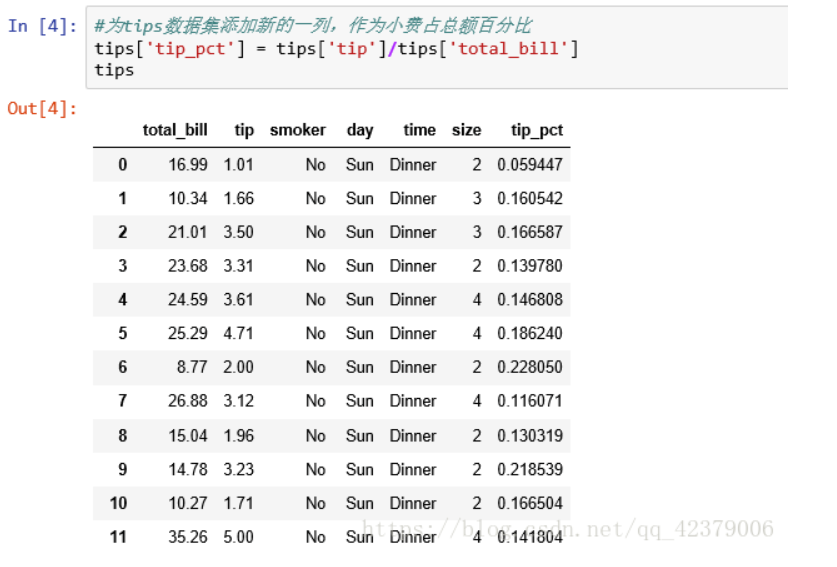The height and width of the screenshot is (567, 837).
Task: Select total_bill value 25.29
Action: tap(188, 334)
